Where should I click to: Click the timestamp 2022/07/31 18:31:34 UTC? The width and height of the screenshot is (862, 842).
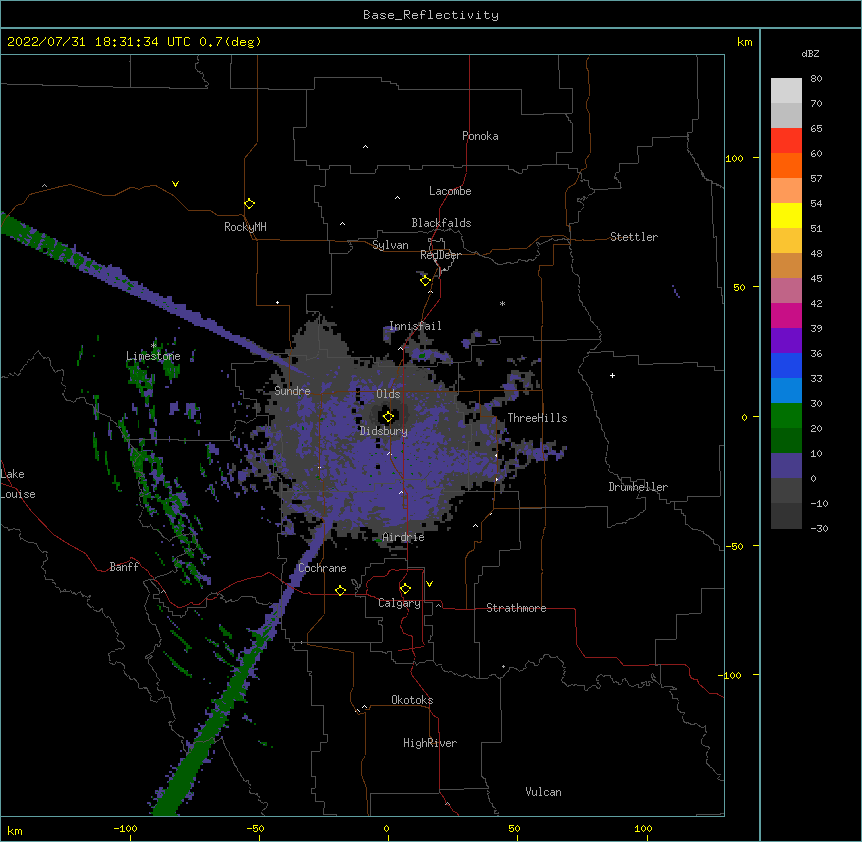point(99,42)
